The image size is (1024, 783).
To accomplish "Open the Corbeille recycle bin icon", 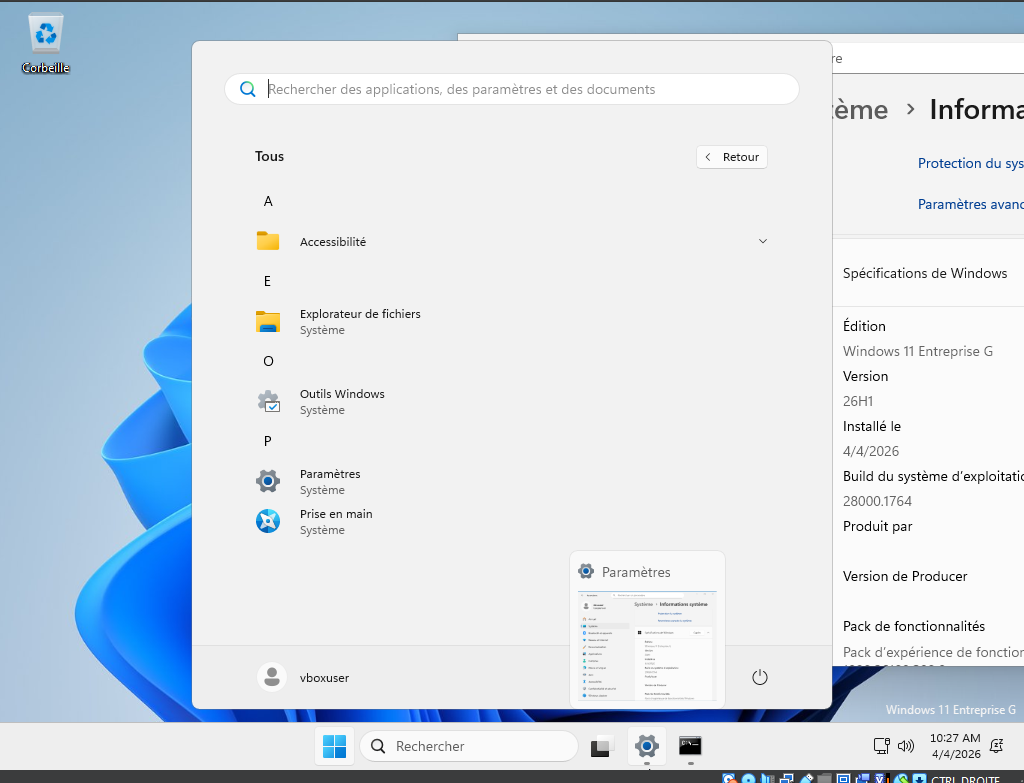I will pyautogui.click(x=45, y=43).
